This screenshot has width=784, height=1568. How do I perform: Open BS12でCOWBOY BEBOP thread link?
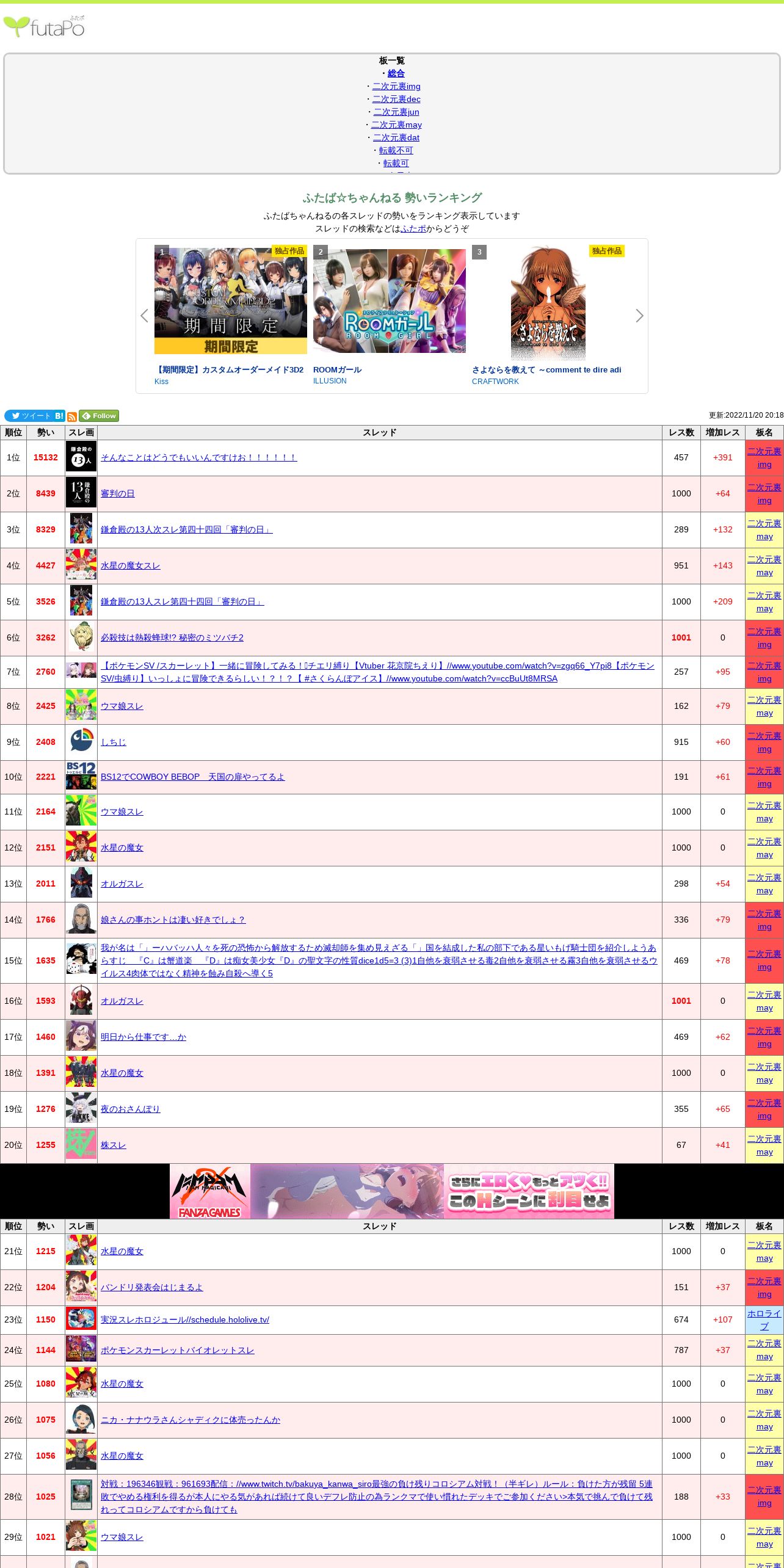point(193,777)
